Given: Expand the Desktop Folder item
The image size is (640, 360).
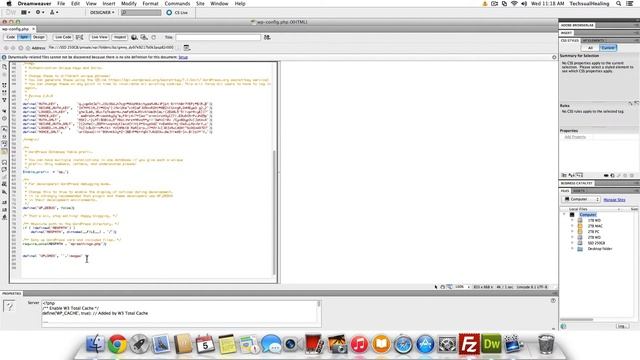Looking at the screenshot, I should pos(572,249).
